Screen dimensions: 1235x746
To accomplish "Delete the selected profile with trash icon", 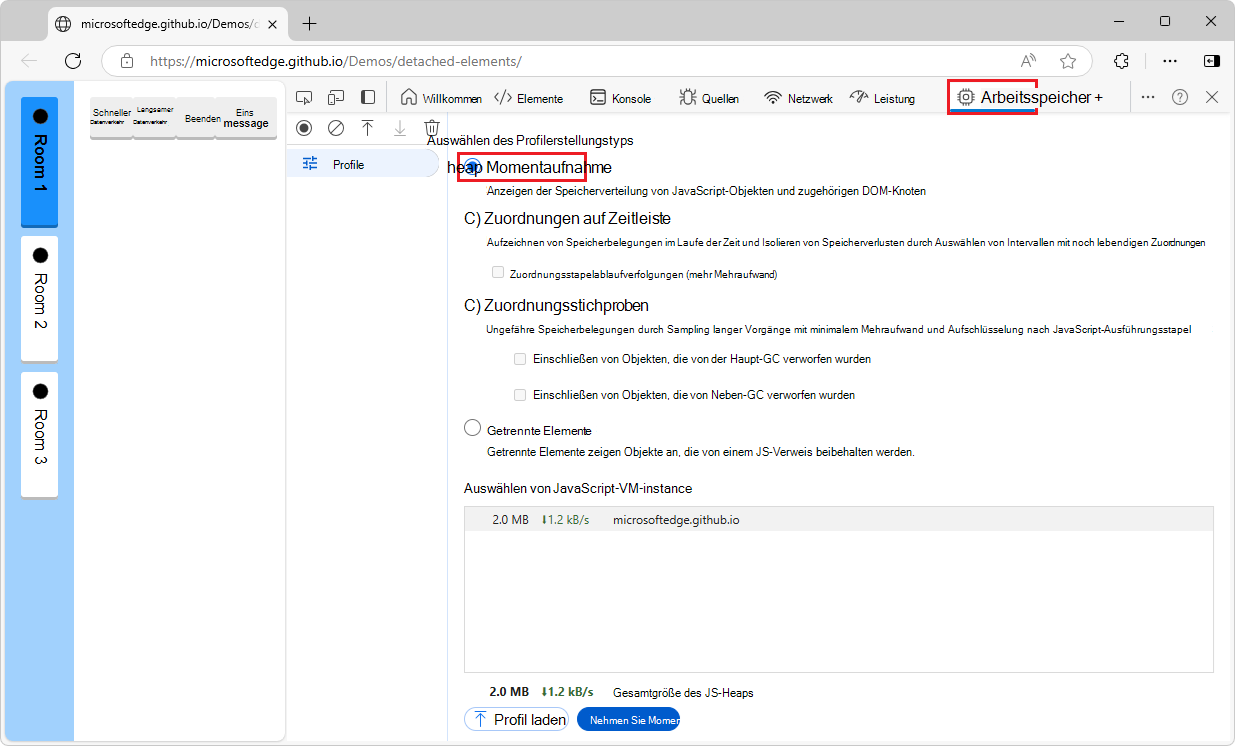I will pos(431,128).
